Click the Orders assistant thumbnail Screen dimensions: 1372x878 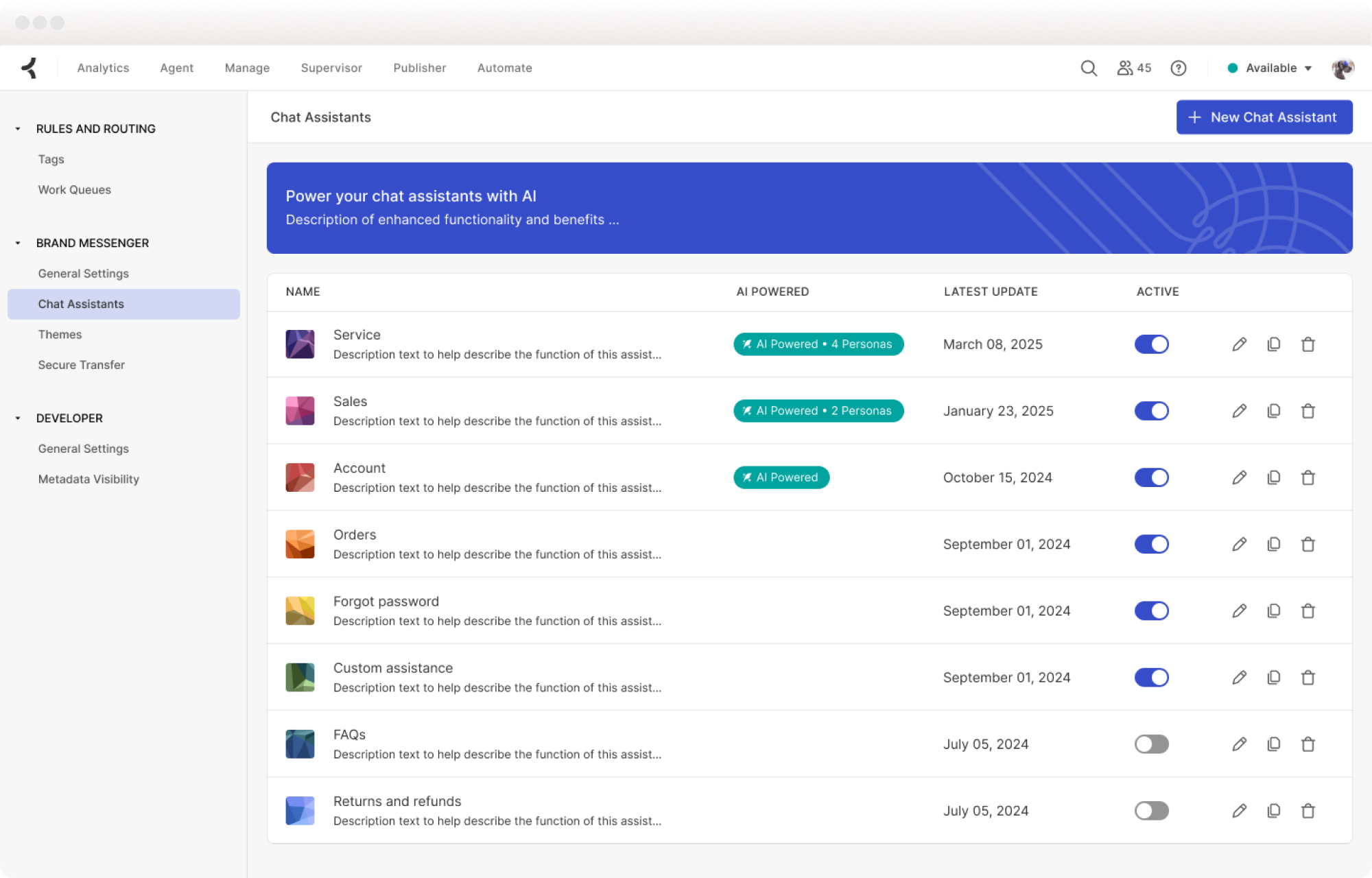(x=300, y=544)
